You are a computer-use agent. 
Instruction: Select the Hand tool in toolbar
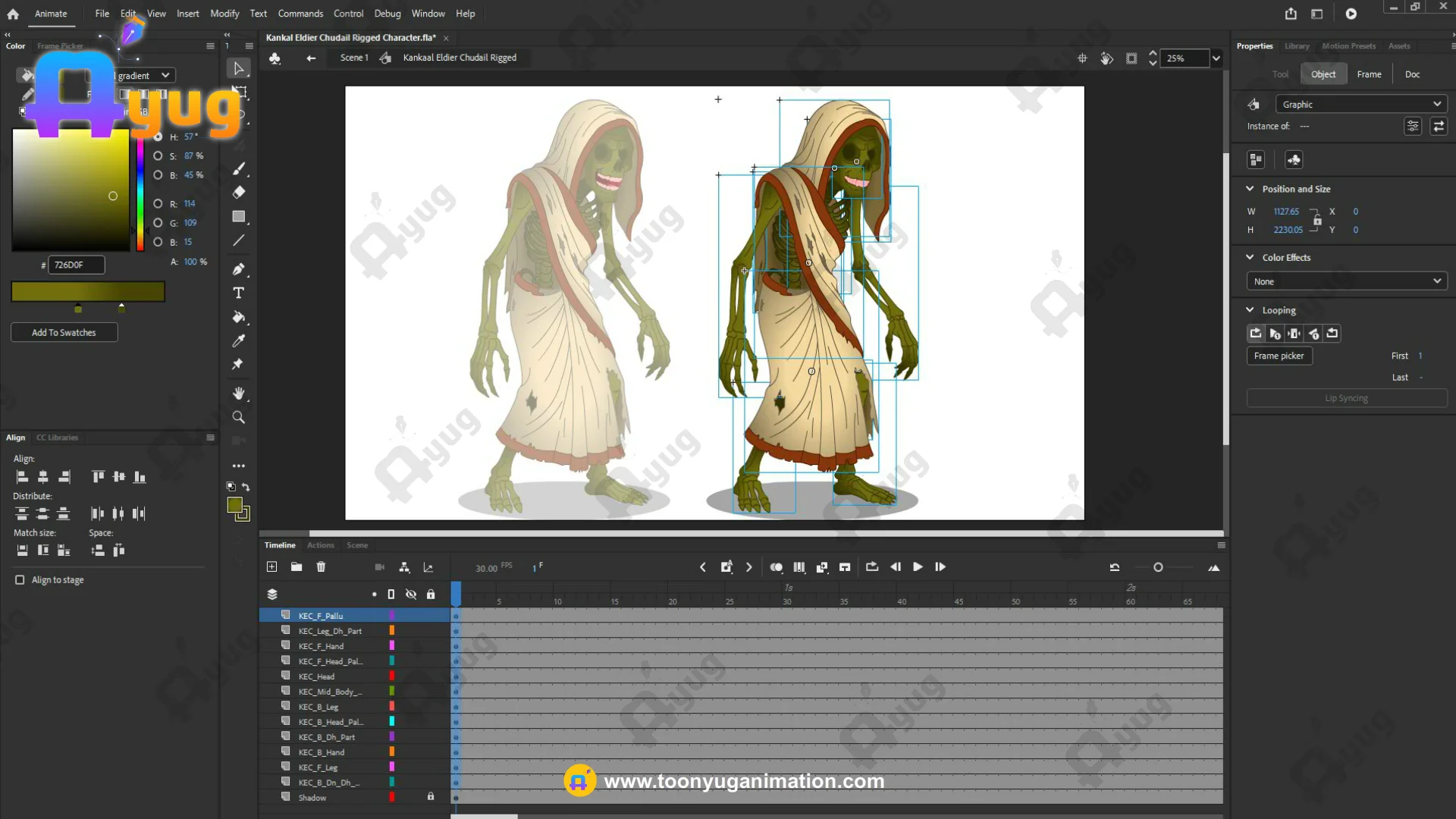pos(238,394)
